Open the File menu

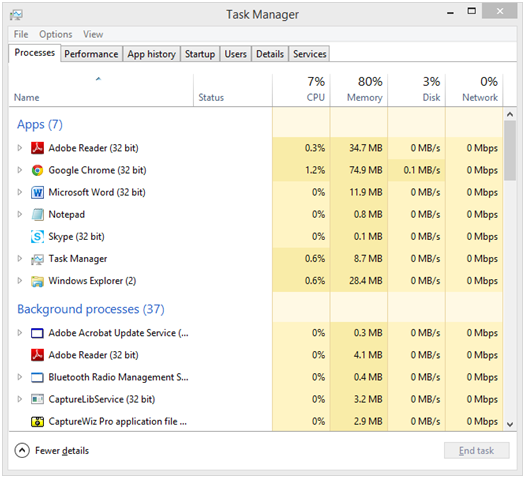pyautogui.click(x=21, y=34)
